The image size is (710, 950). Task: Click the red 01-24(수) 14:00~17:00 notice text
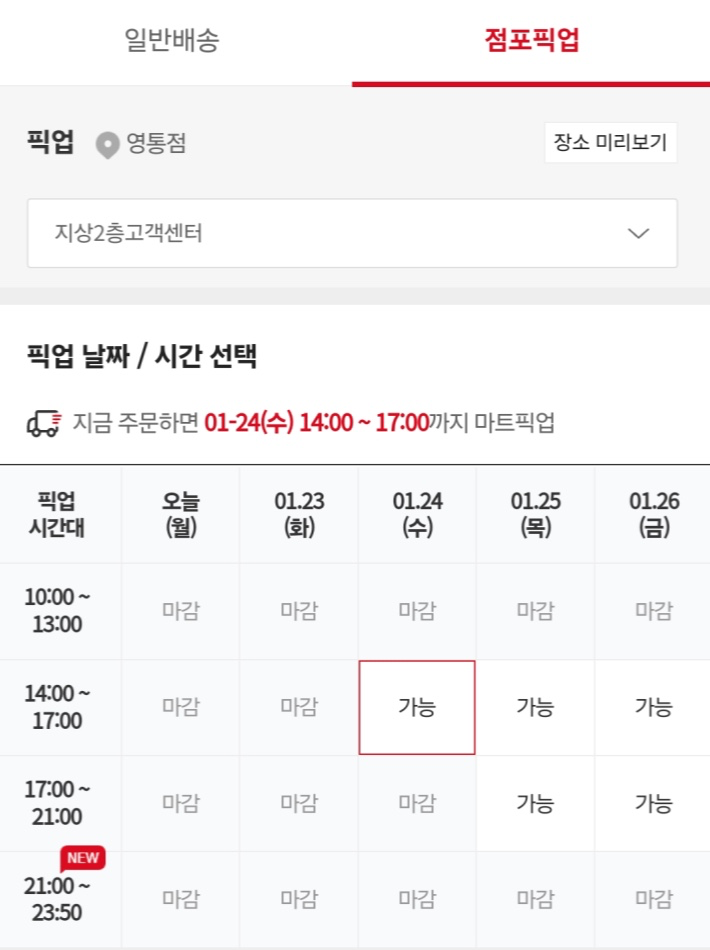pyautogui.click(x=320, y=422)
